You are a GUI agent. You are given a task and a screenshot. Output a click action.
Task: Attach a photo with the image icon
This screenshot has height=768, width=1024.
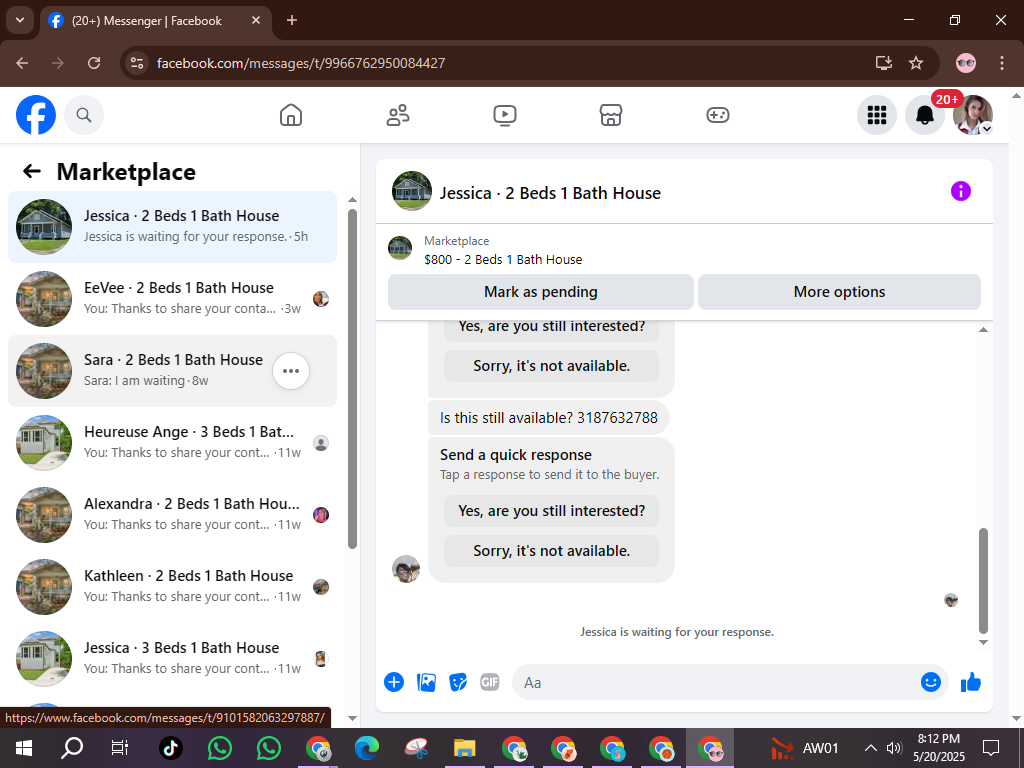click(426, 682)
